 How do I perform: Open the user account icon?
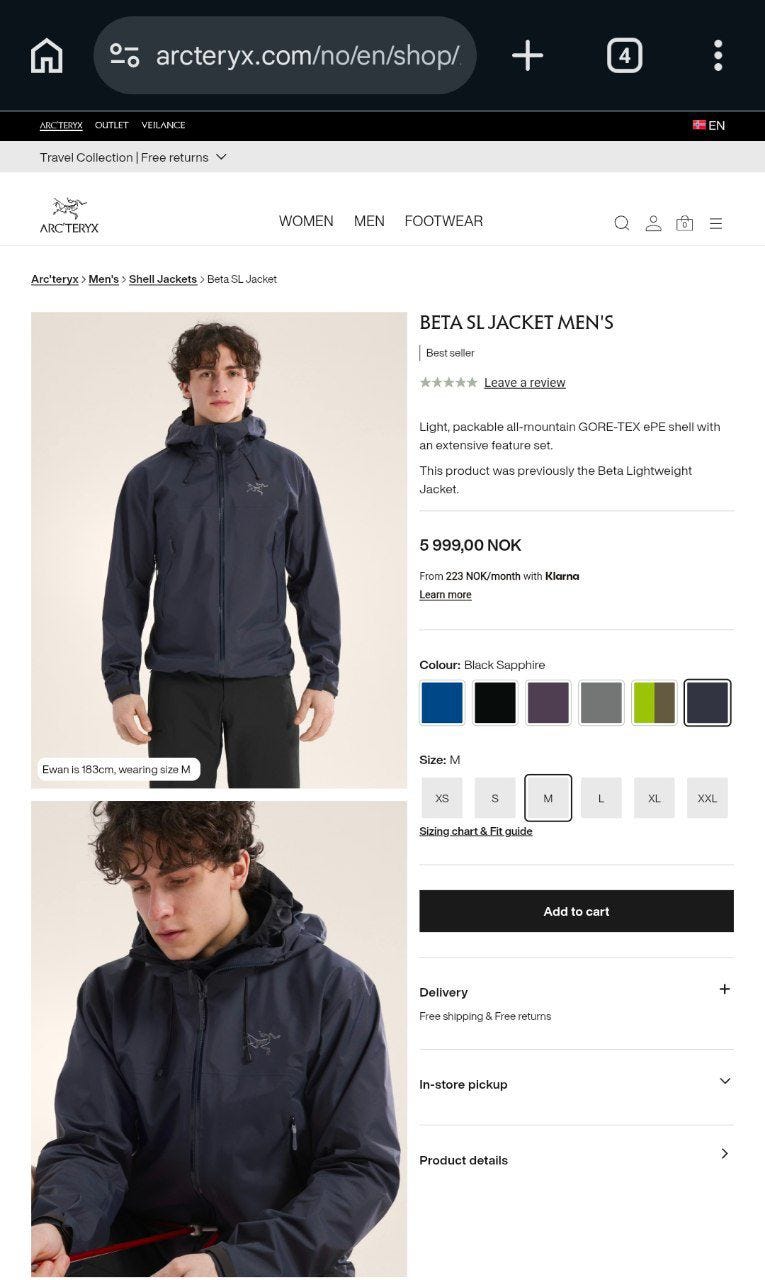653,223
